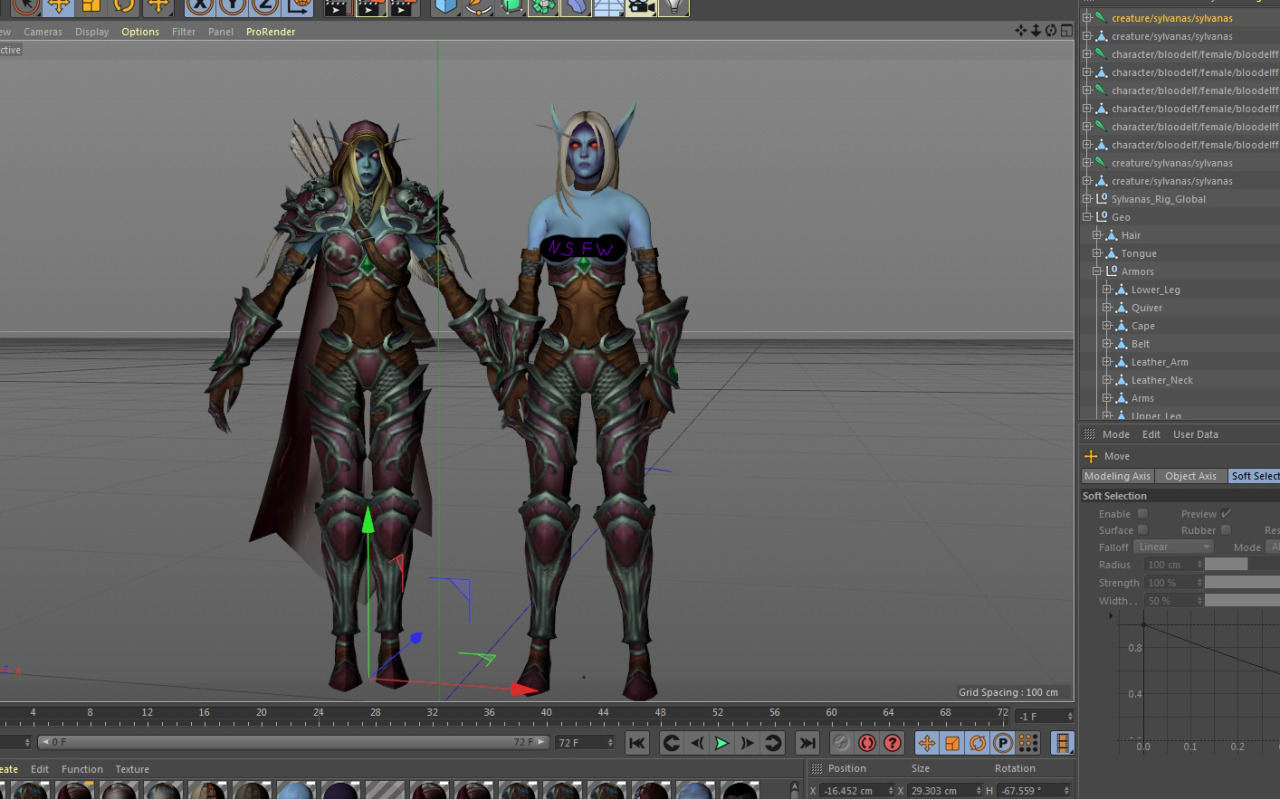Check the Rubber checkbox
The image size is (1280, 799).
(1226, 530)
